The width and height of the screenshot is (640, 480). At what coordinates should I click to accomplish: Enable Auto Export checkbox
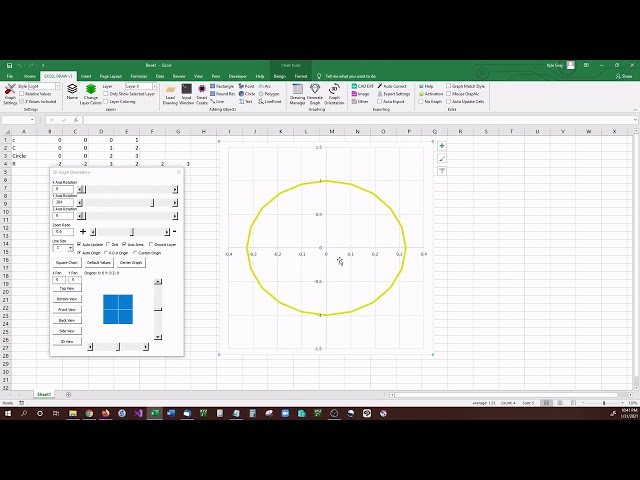[380, 101]
